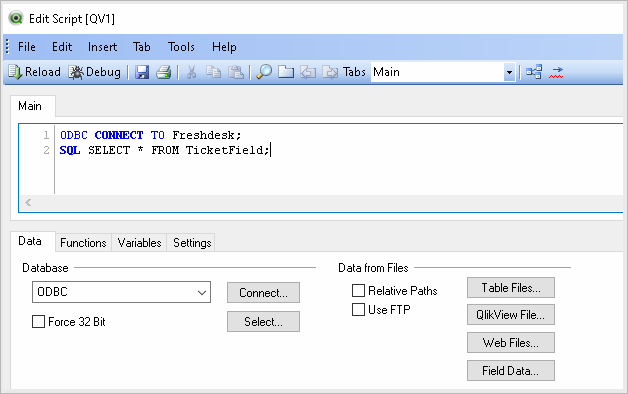This screenshot has height=394, width=628.
Task: Add new tab icon
Action: [286, 72]
